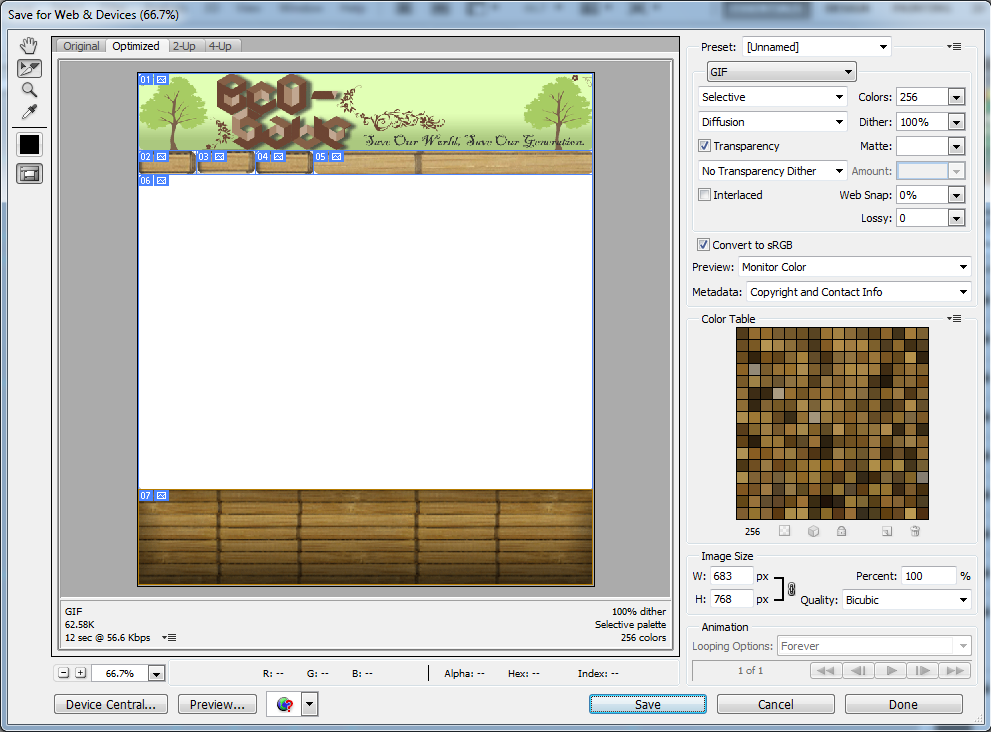Click the Done button
The height and width of the screenshot is (732, 991).
(903, 704)
